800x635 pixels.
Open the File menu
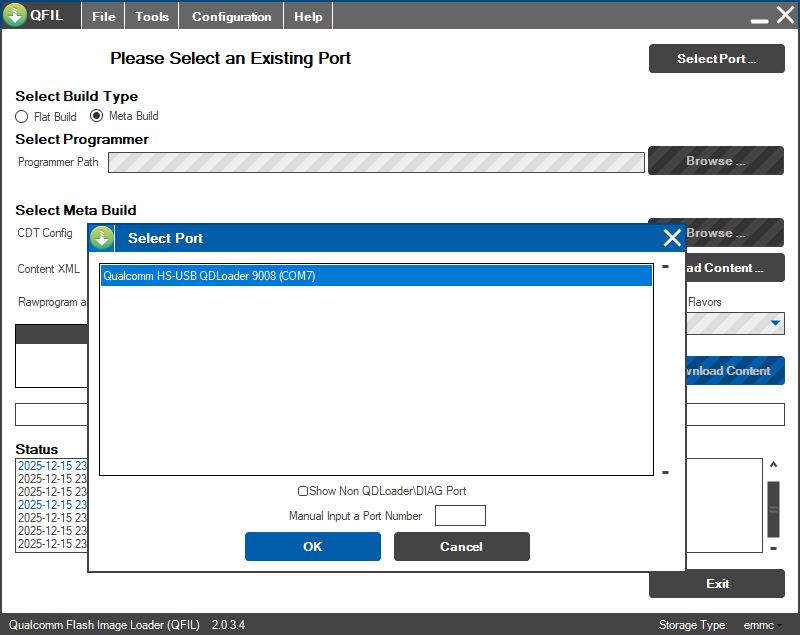(x=103, y=16)
